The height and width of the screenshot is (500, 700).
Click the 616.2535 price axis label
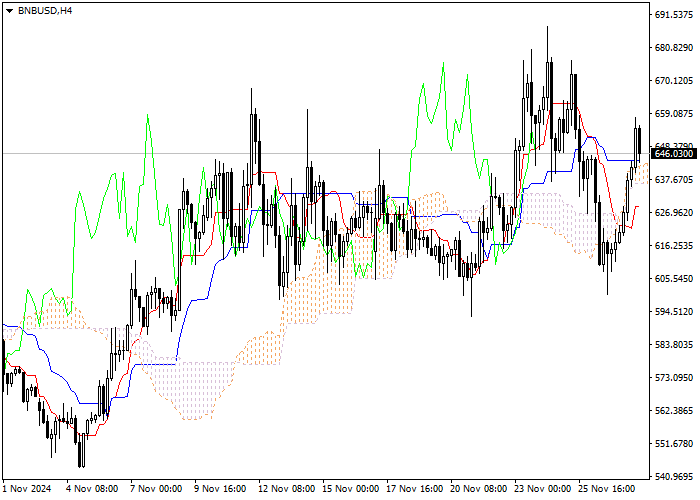click(x=674, y=246)
